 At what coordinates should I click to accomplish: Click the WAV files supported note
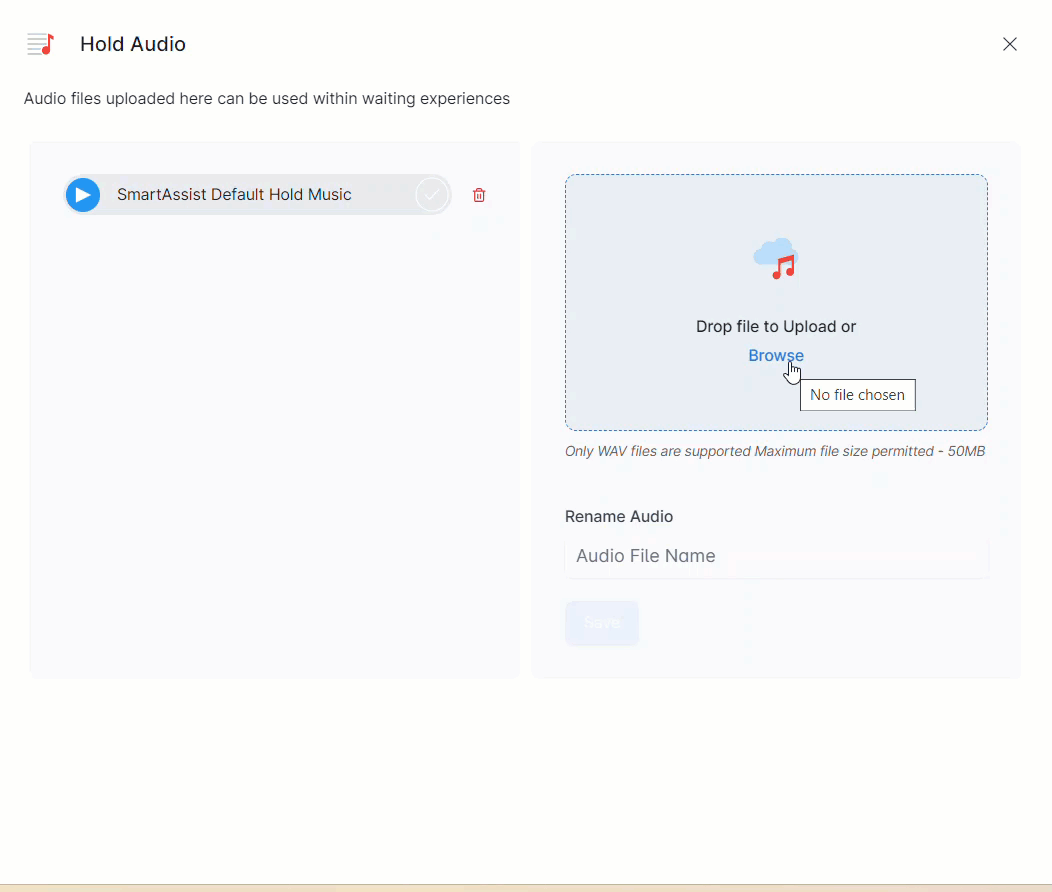(774, 451)
